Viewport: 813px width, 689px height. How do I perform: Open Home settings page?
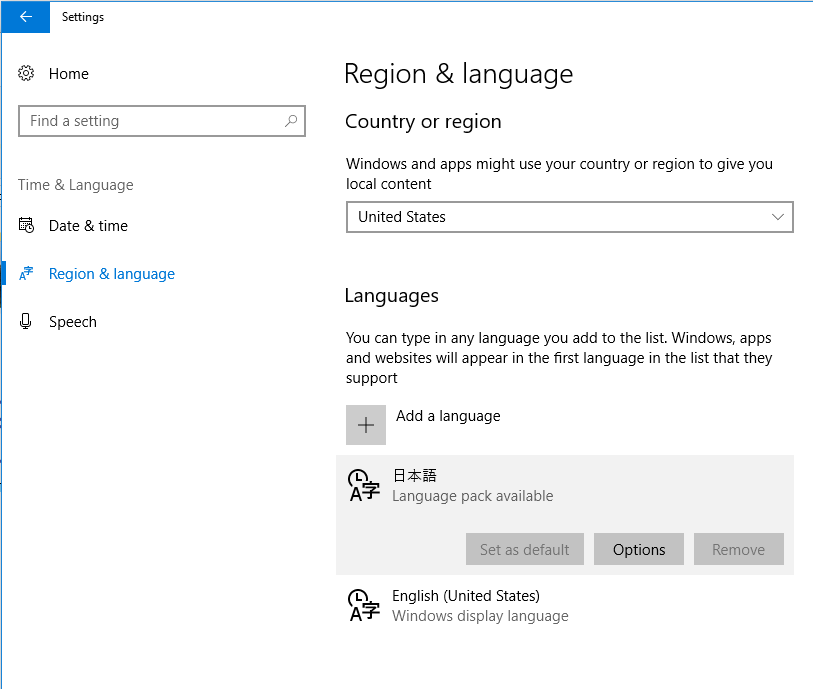[68, 74]
